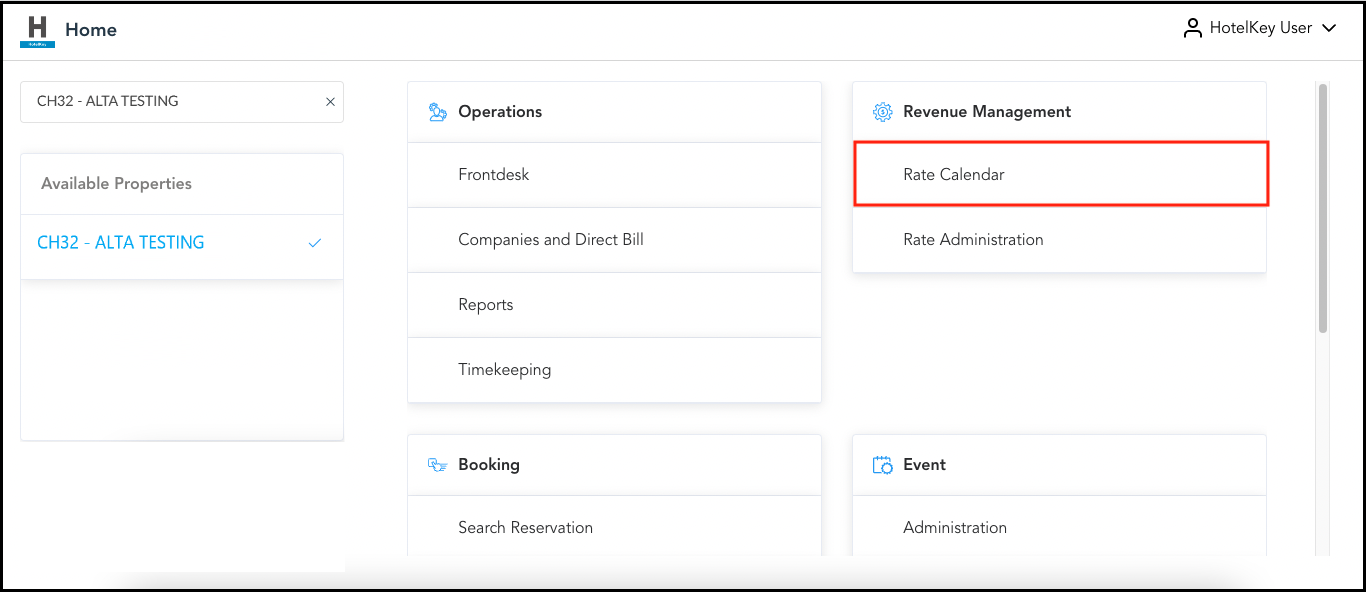The height and width of the screenshot is (592, 1366).
Task: Click the vertical scrollbar on the right
Action: pyautogui.click(x=1323, y=210)
